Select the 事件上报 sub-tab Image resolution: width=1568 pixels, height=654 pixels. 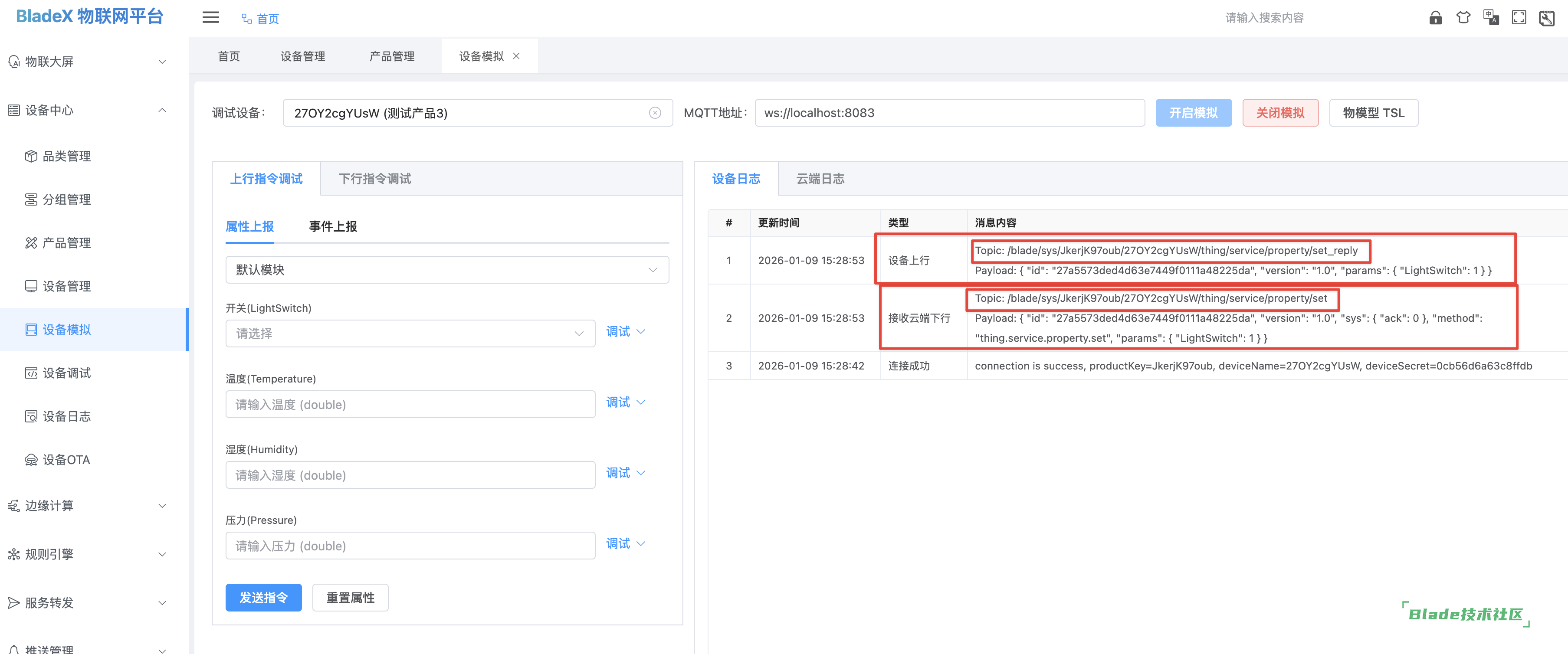pos(332,227)
